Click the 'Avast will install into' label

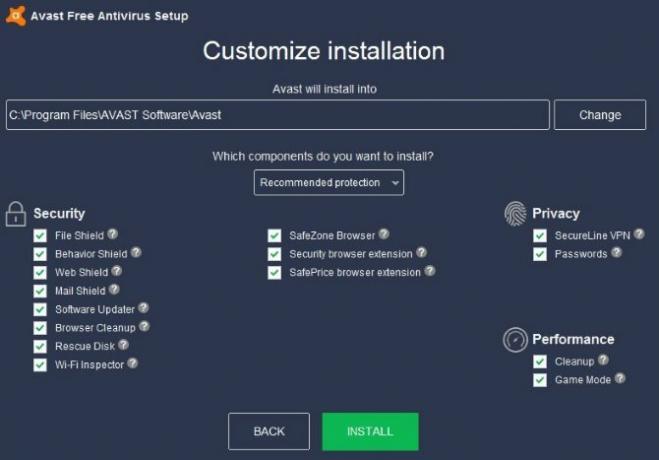click(324, 89)
